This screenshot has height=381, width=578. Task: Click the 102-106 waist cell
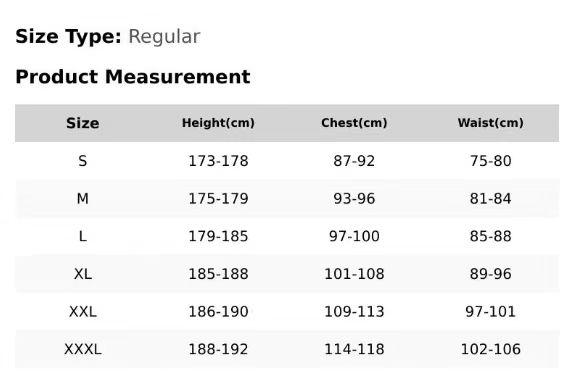pos(491,349)
